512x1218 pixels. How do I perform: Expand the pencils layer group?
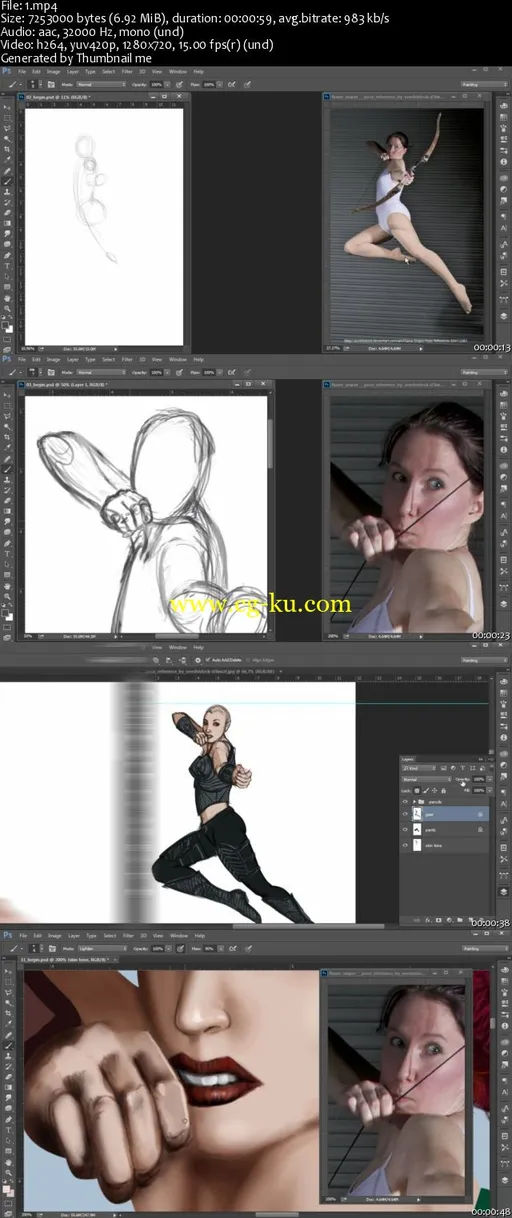coord(415,802)
